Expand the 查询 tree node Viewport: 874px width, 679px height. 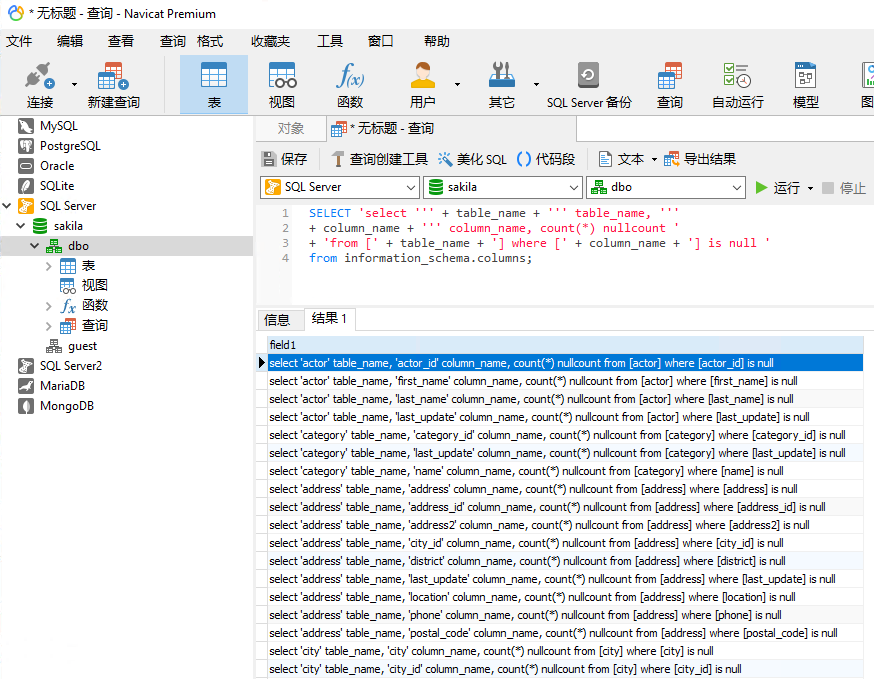click(48, 326)
